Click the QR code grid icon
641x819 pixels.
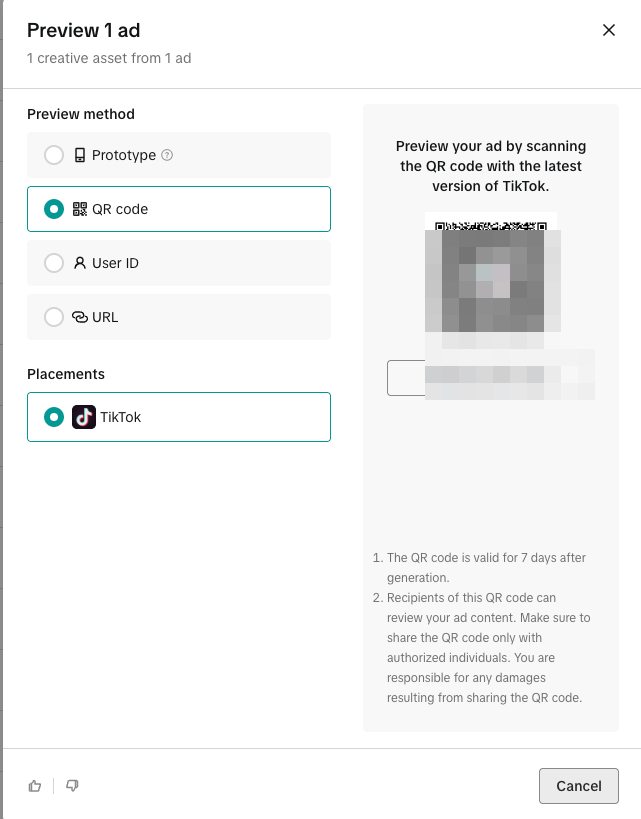pyautogui.click(x=79, y=209)
